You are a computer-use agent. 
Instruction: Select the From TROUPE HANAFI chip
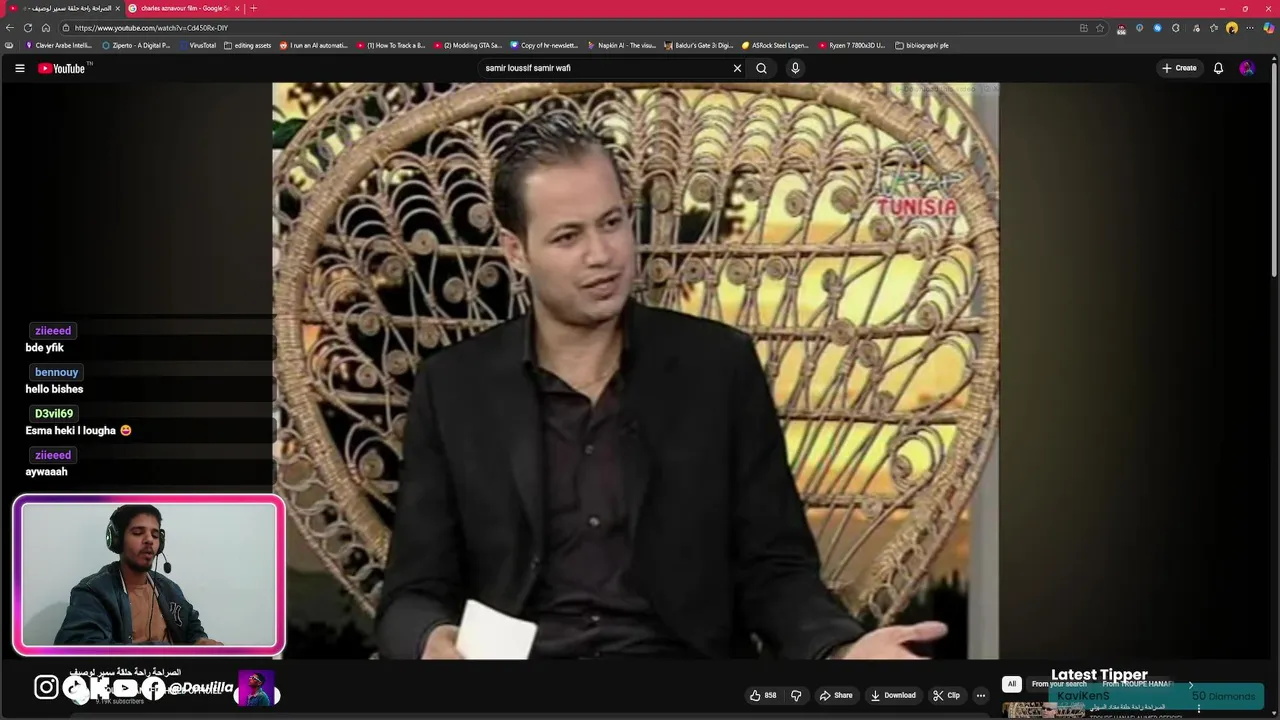pos(1138,684)
